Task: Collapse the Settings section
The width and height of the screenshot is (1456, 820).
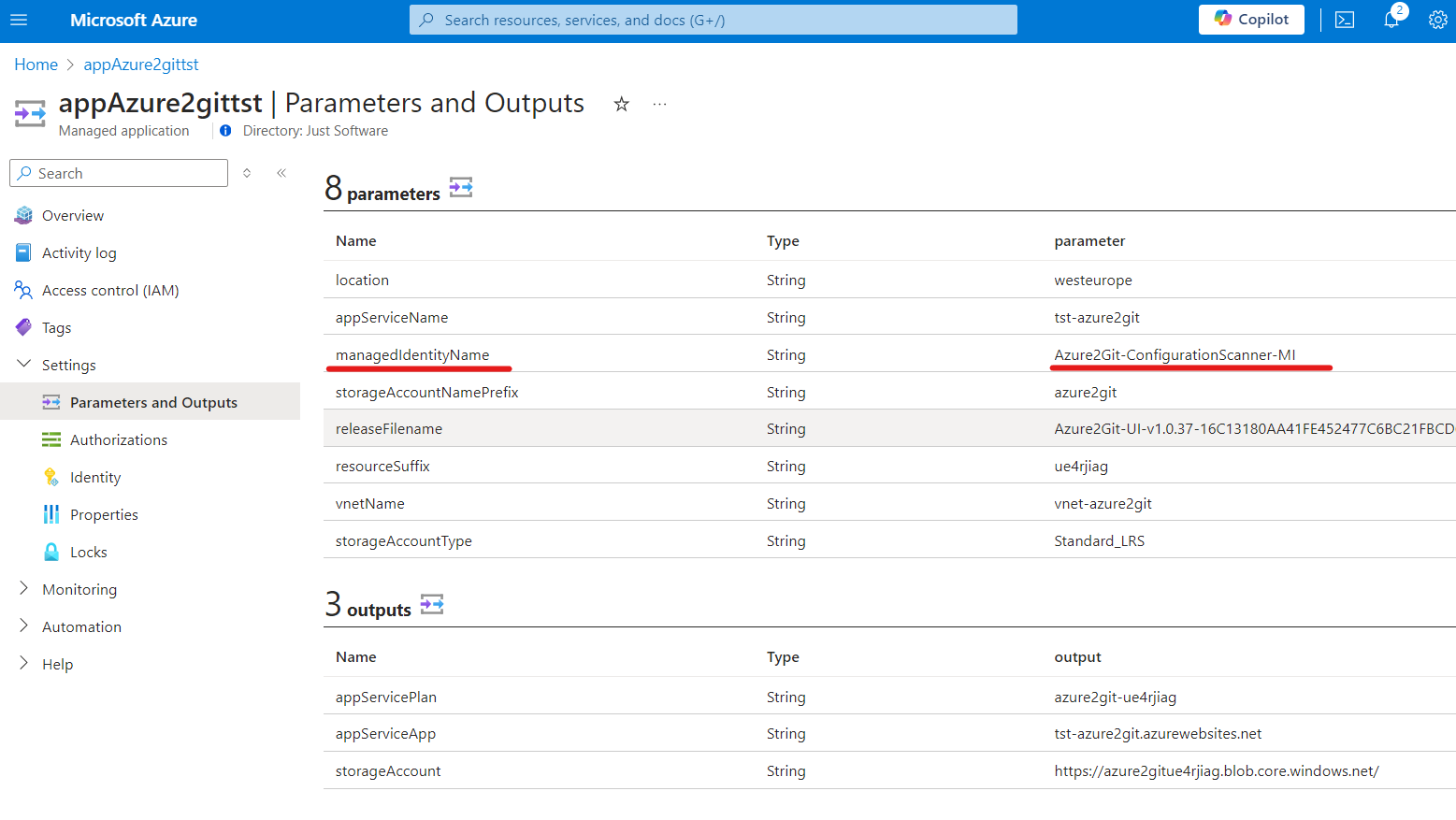Action: click(x=23, y=364)
